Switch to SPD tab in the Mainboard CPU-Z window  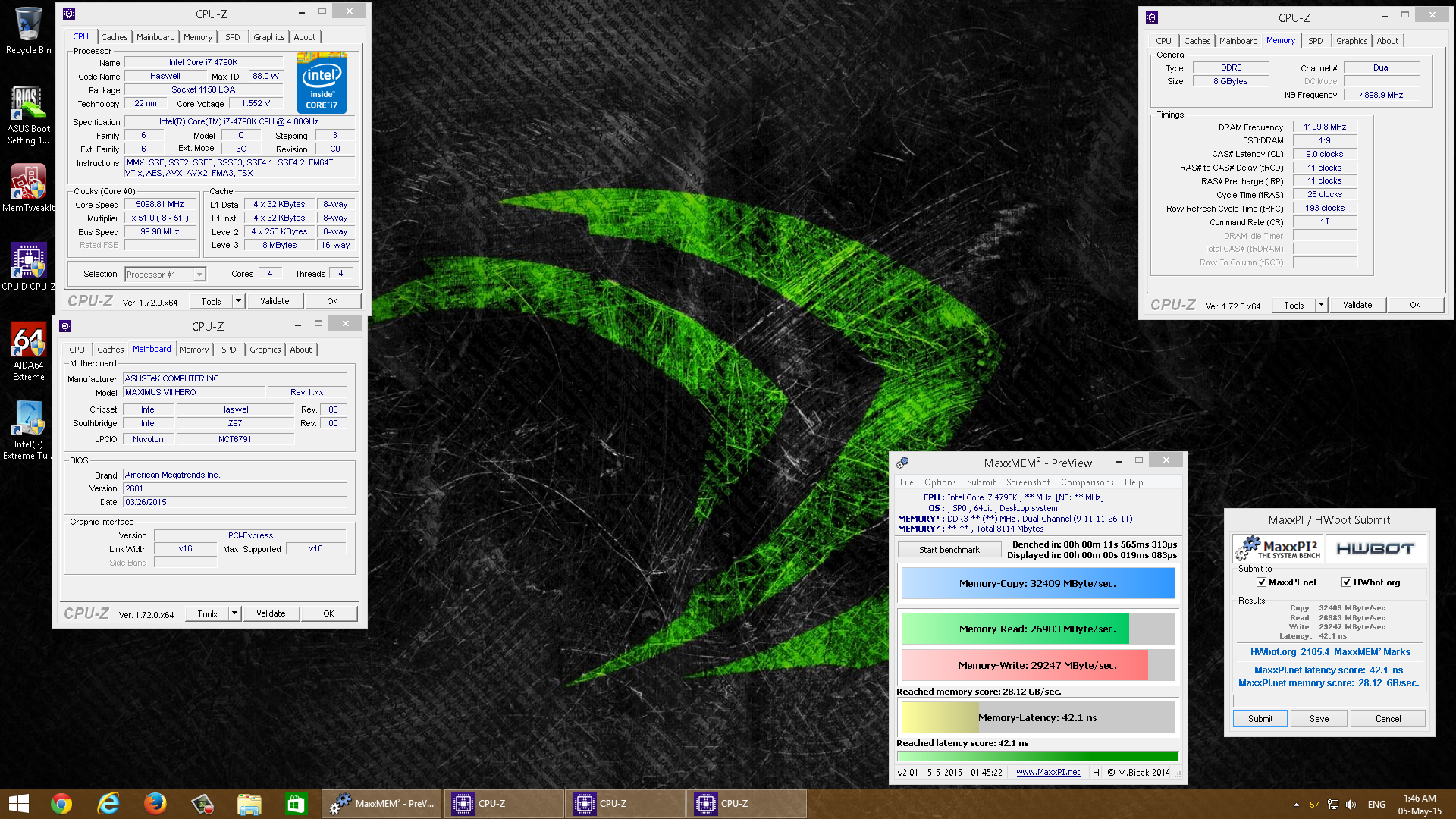click(229, 350)
